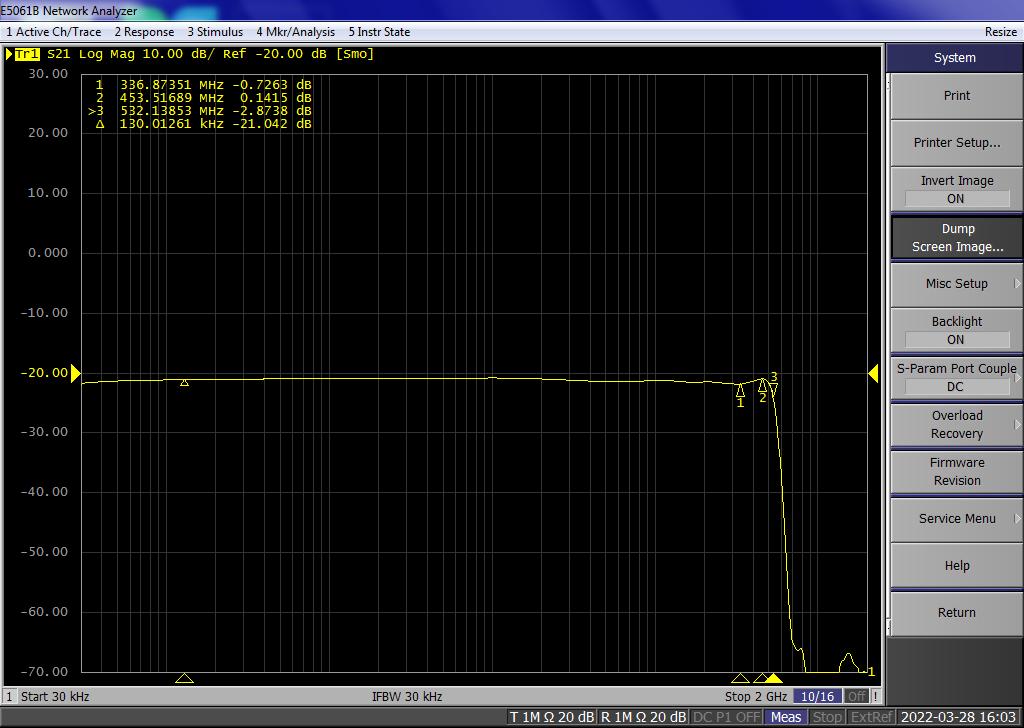Screen dimensions: 1024x728
Task: Click the Resize option in menu bar
Action: (1000, 32)
